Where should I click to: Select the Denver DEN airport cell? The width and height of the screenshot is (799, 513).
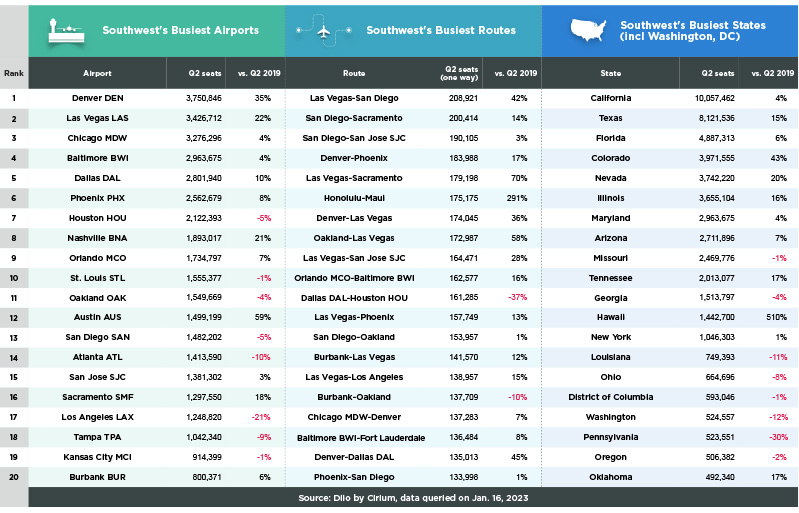click(x=97, y=98)
